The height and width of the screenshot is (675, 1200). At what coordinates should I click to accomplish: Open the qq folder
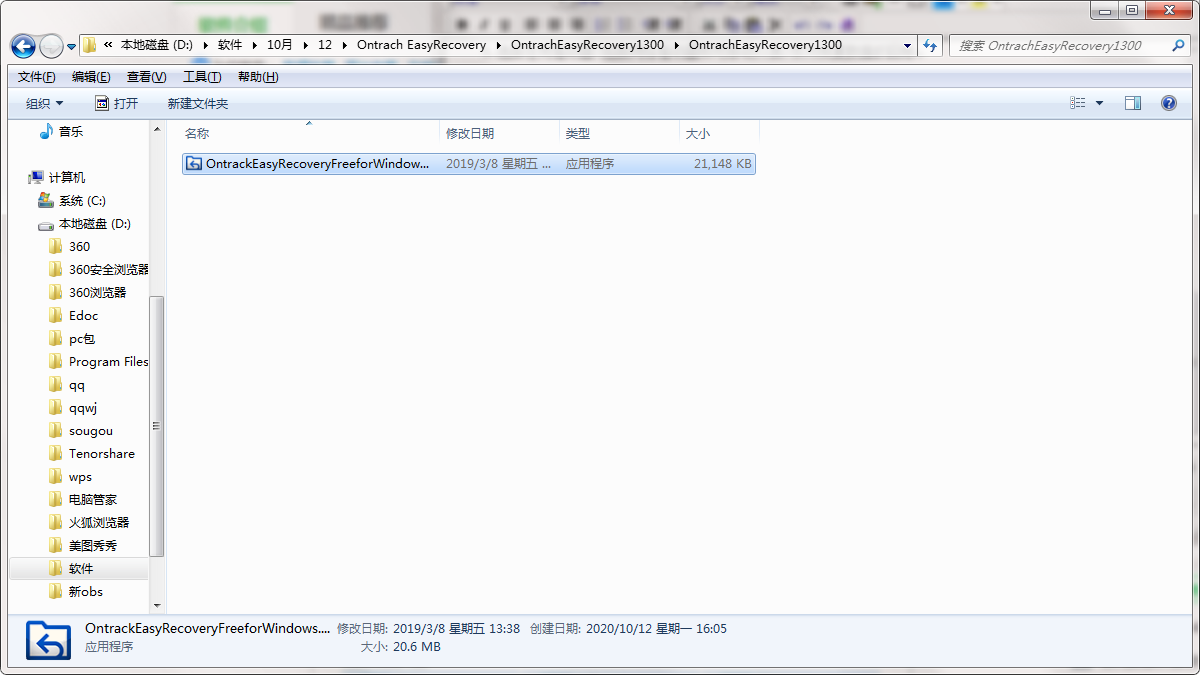77,384
